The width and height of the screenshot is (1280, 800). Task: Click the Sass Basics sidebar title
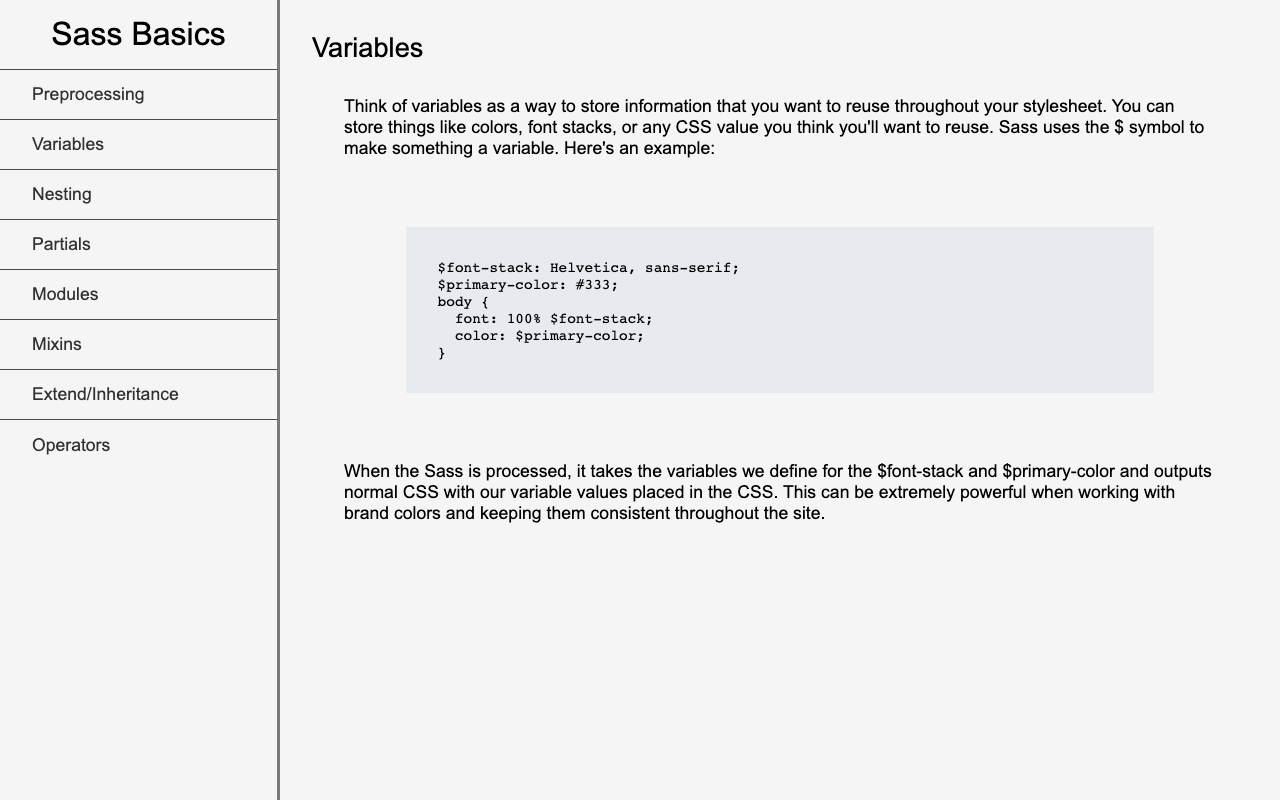click(x=138, y=34)
